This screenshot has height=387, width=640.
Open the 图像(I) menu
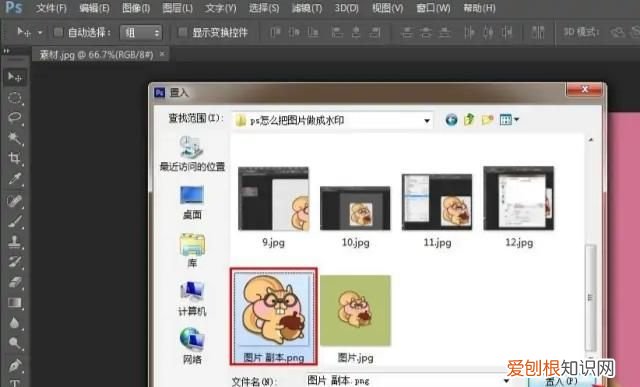136,8
